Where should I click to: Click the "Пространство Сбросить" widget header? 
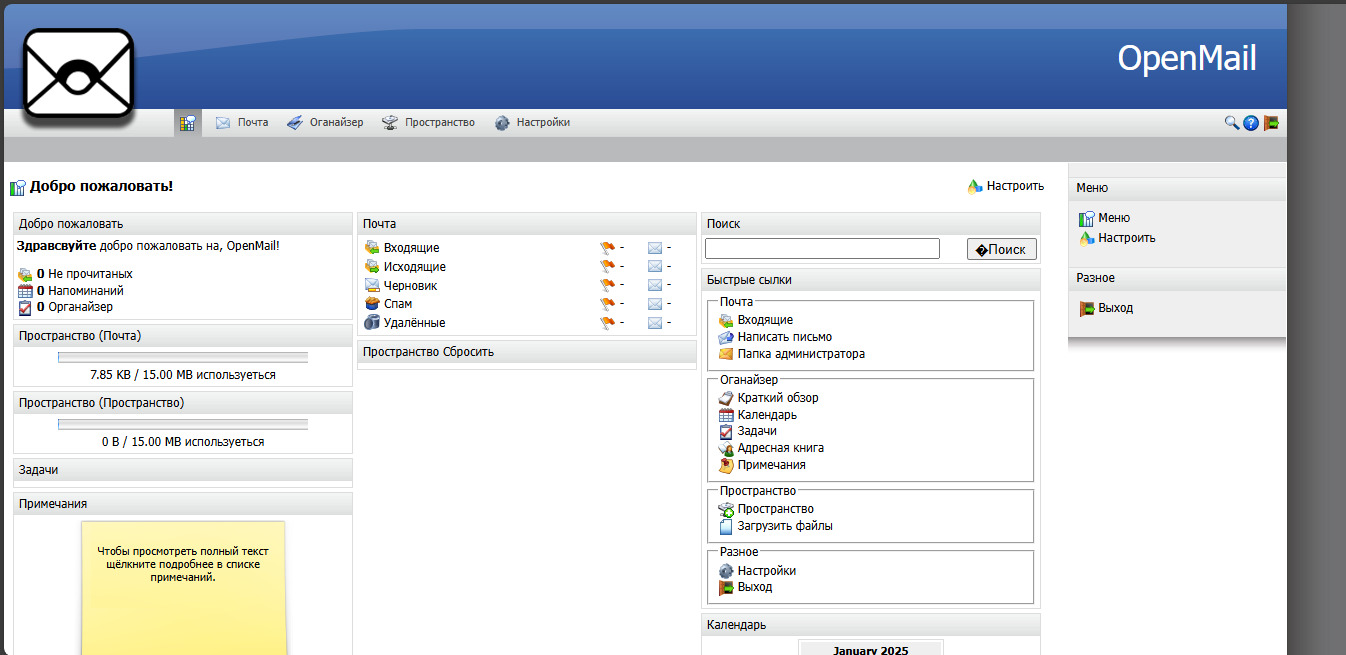tap(527, 352)
